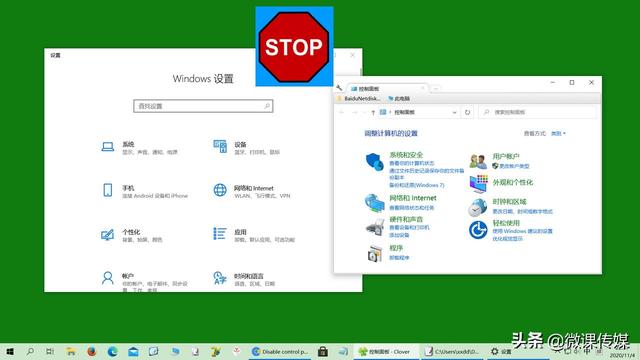Switch to 'Disable control p...' taskbar window

[x=280, y=351]
